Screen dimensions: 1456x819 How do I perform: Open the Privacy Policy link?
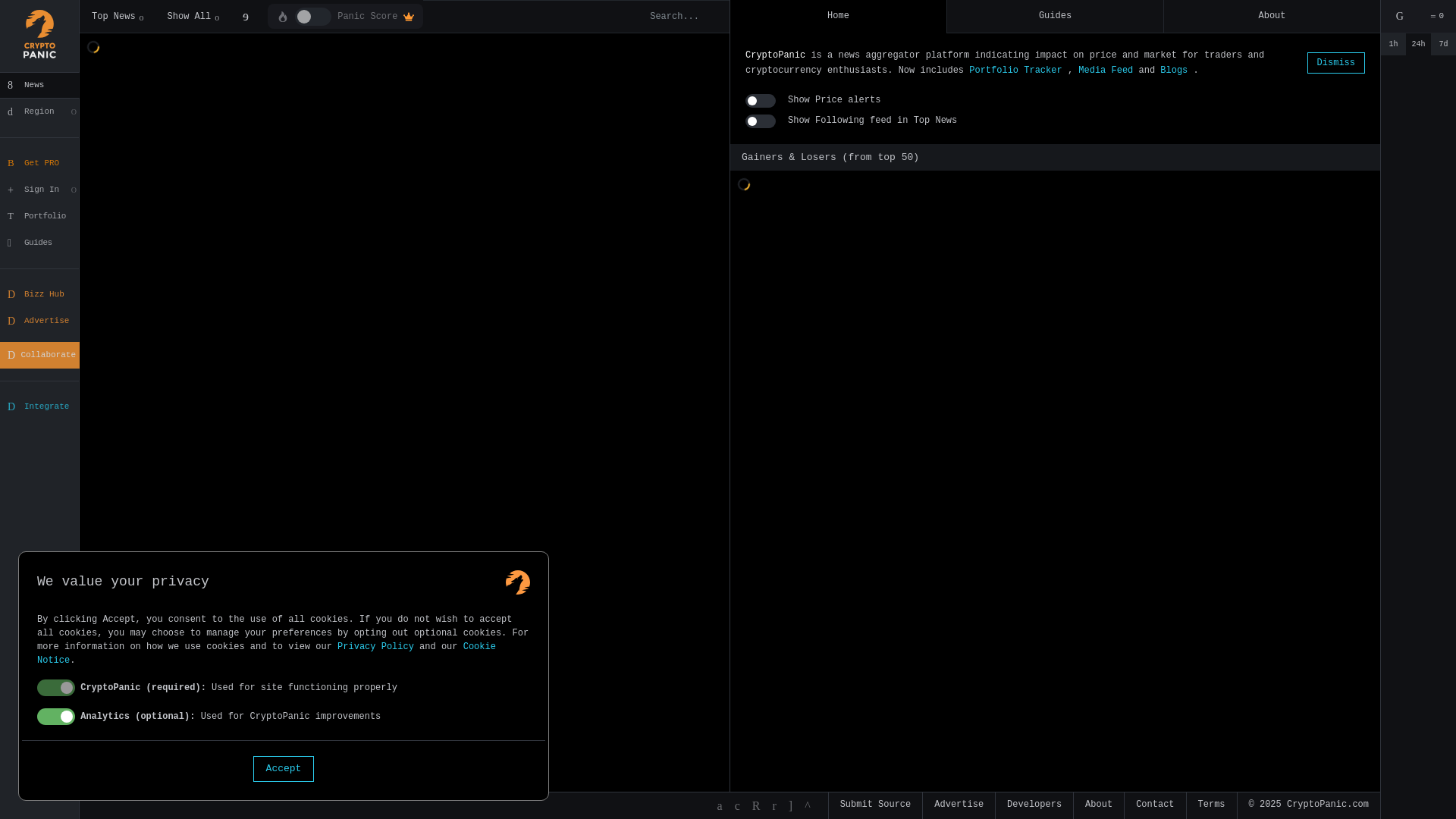click(375, 647)
